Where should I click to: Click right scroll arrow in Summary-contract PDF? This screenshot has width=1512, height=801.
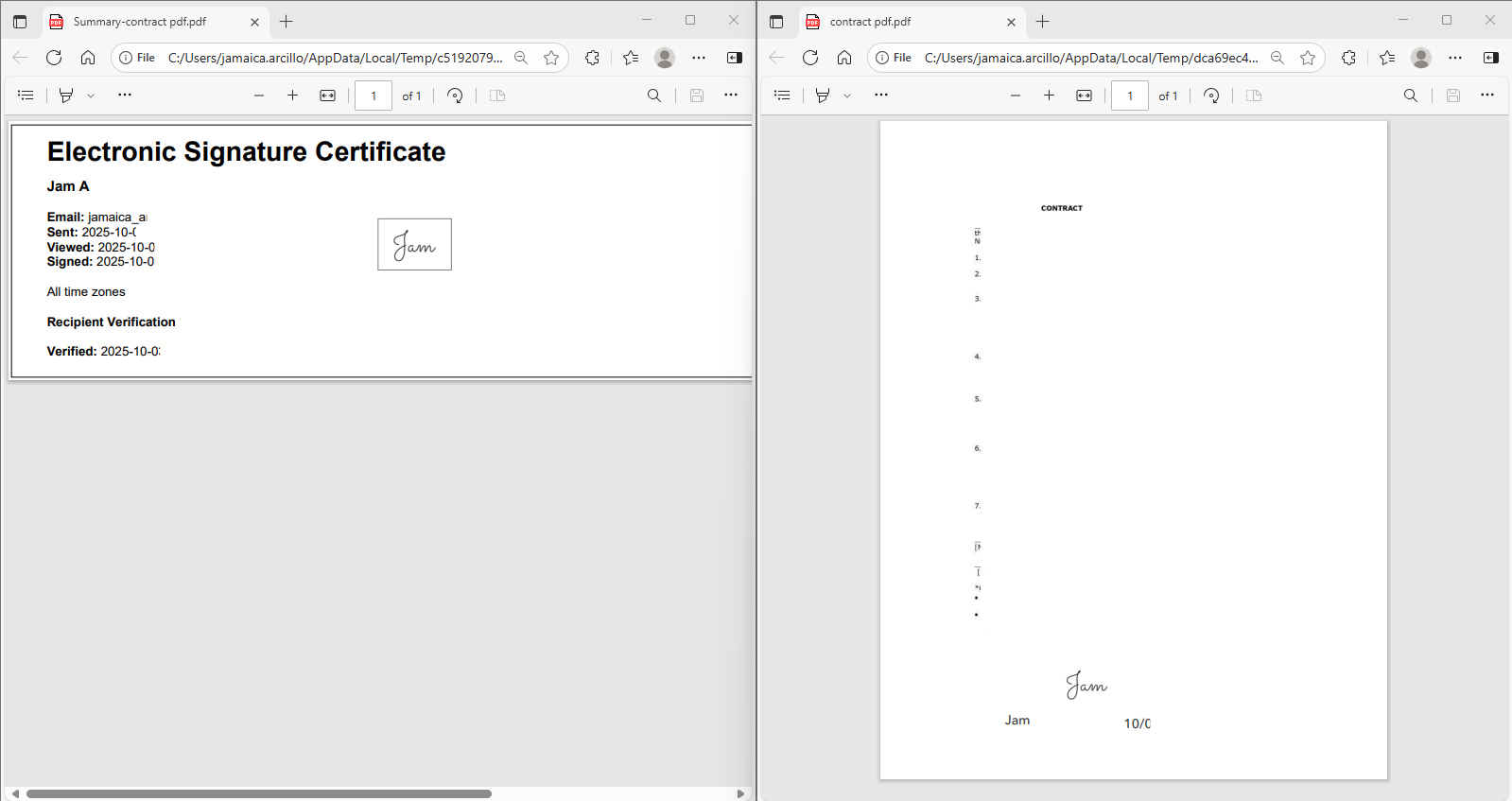click(740, 793)
